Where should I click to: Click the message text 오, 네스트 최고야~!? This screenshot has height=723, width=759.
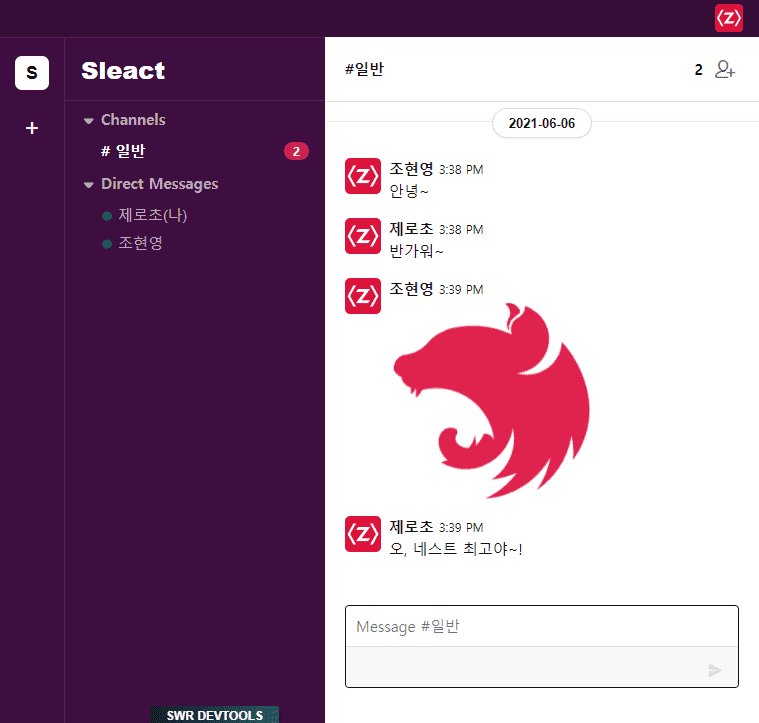tap(456, 549)
